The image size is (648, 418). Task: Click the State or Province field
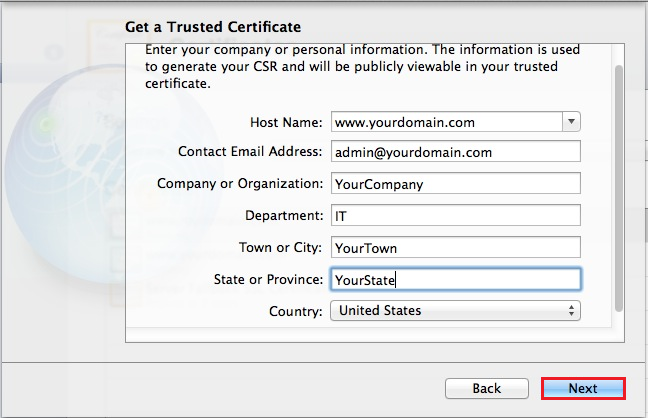coord(455,280)
